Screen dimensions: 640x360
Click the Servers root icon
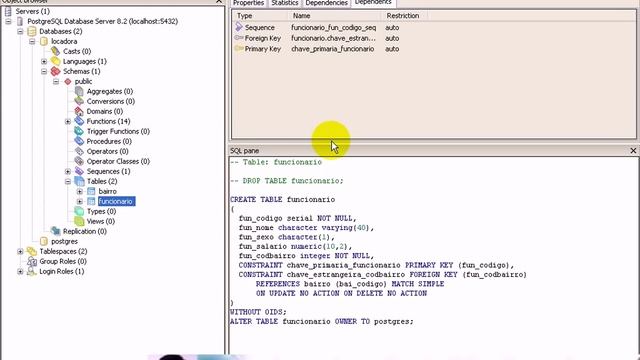(8, 11)
